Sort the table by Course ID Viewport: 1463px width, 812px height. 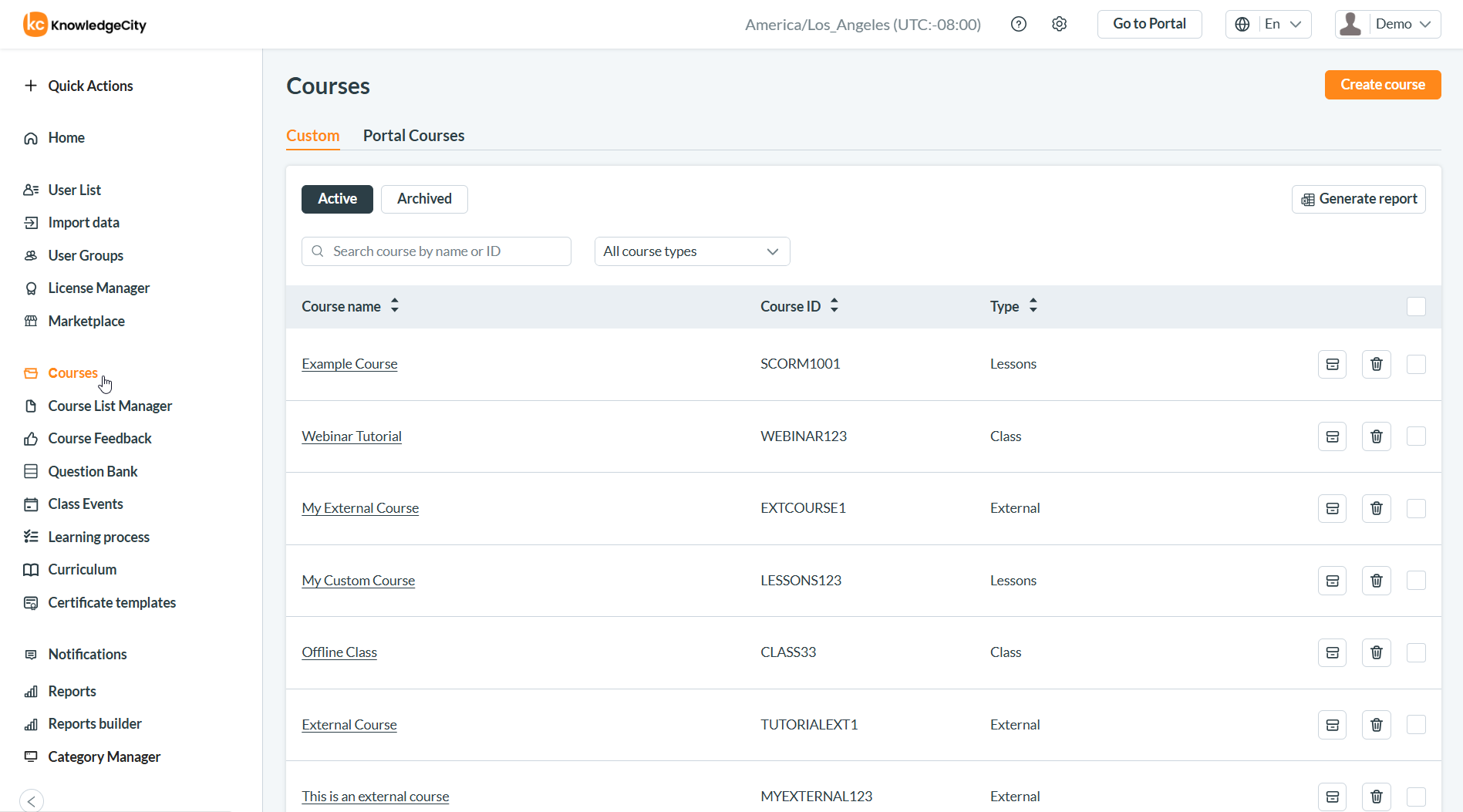834,306
